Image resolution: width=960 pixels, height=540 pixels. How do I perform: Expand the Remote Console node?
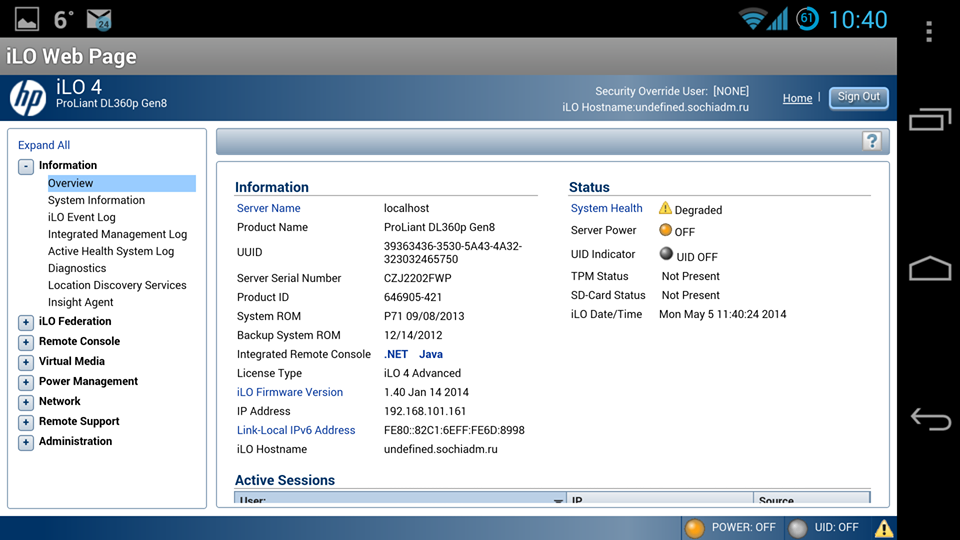(26, 342)
